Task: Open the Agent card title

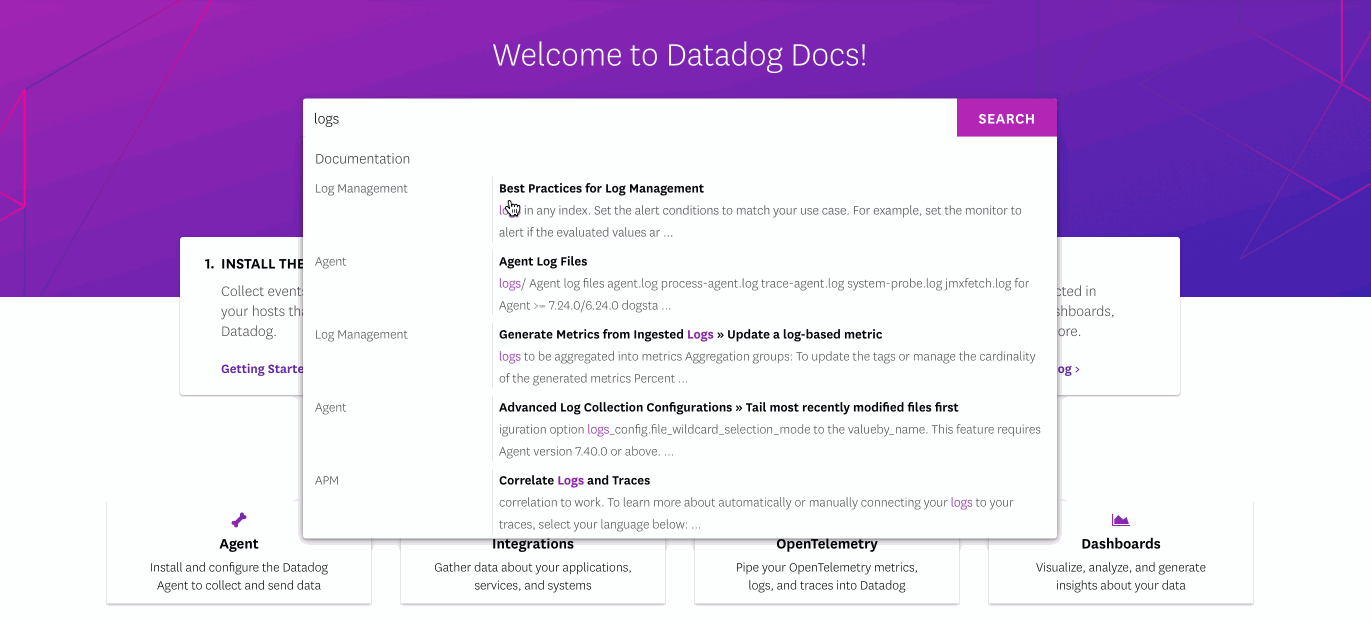Action: click(239, 544)
